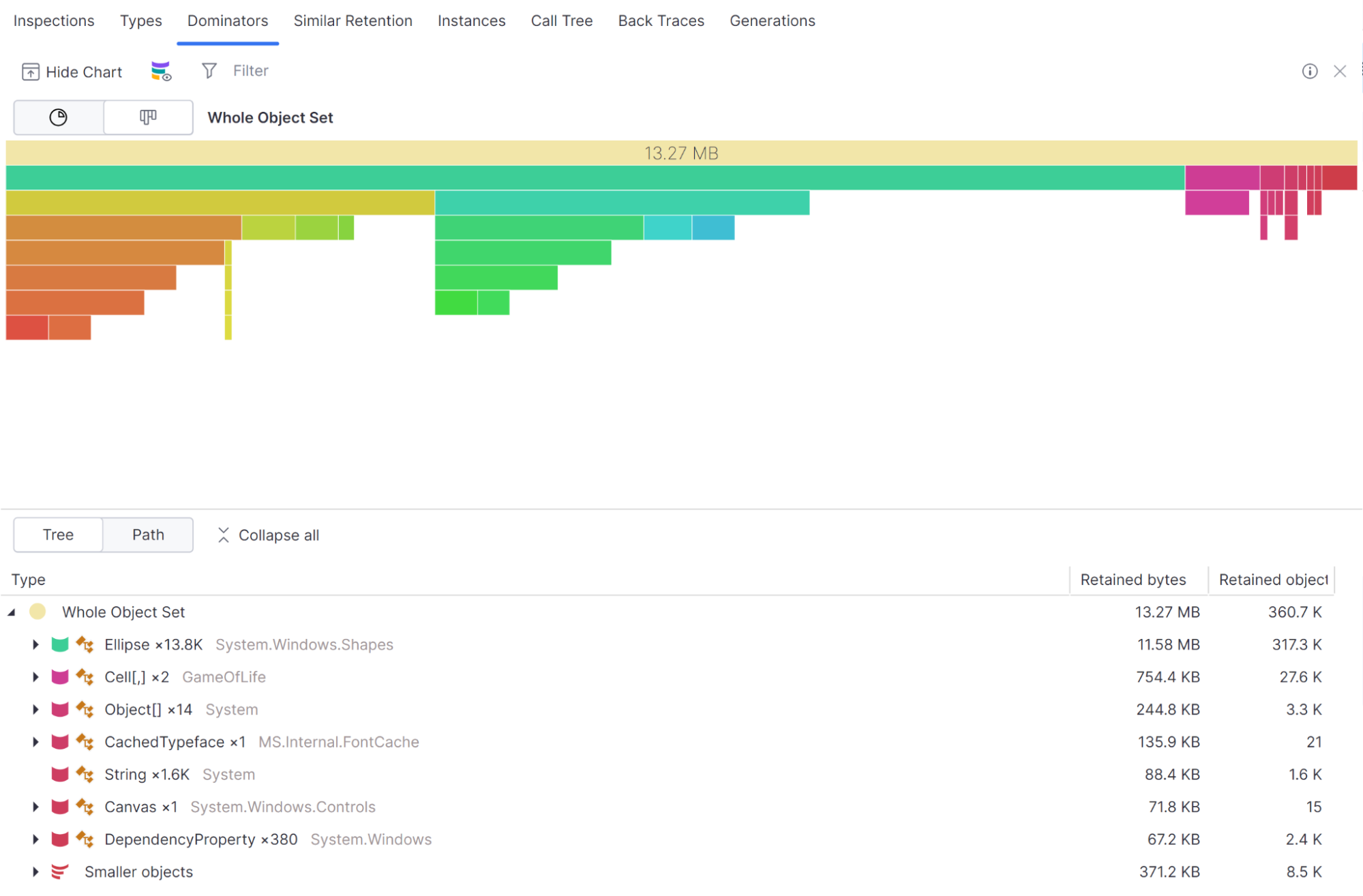Click the Smaller objects stack icon

pos(60,871)
